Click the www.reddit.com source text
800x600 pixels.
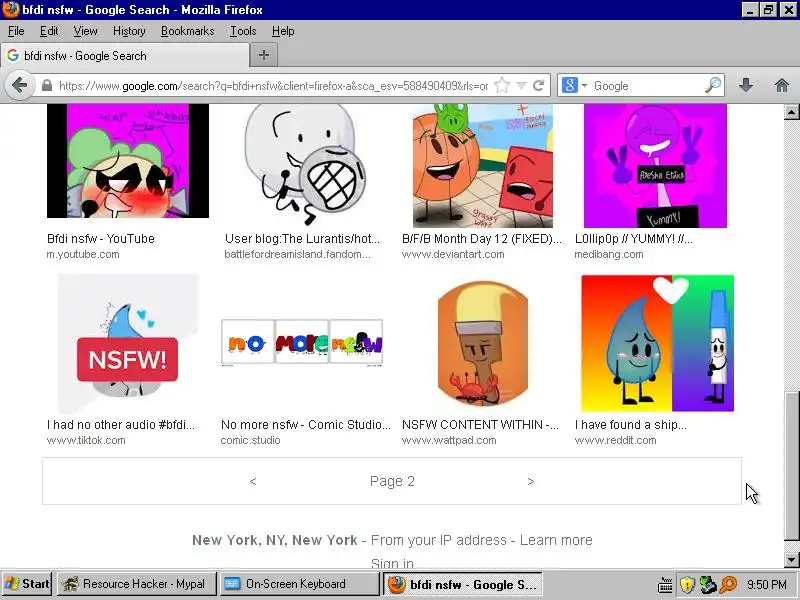point(615,440)
